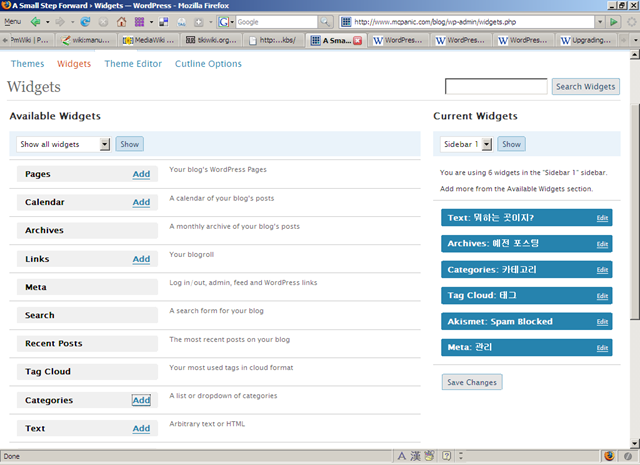Edit the Meta current widget
Image resolution: width=640 pixels, height=465 pixels.
coord(602,347)
